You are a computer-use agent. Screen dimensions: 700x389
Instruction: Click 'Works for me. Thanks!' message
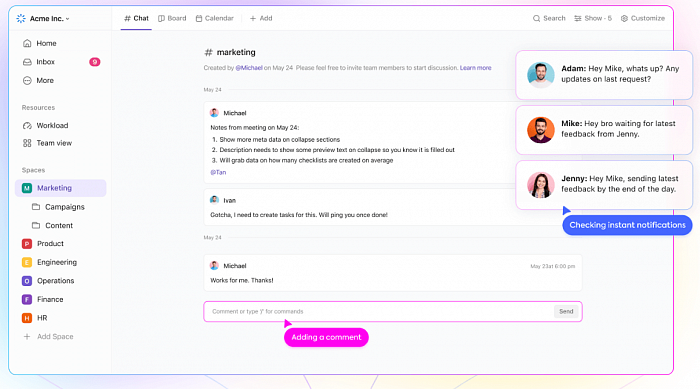pyautogui.click(x=242, y=280)
